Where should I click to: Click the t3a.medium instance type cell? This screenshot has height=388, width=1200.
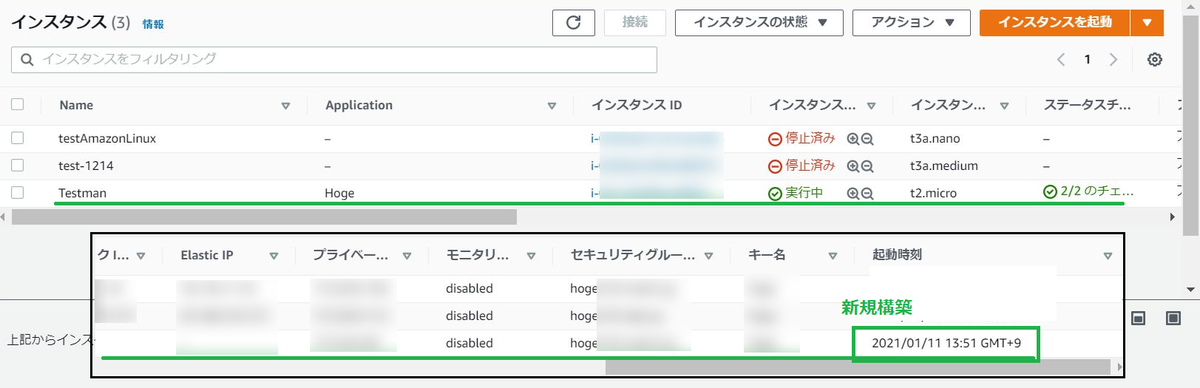click(x=943, y=165)
